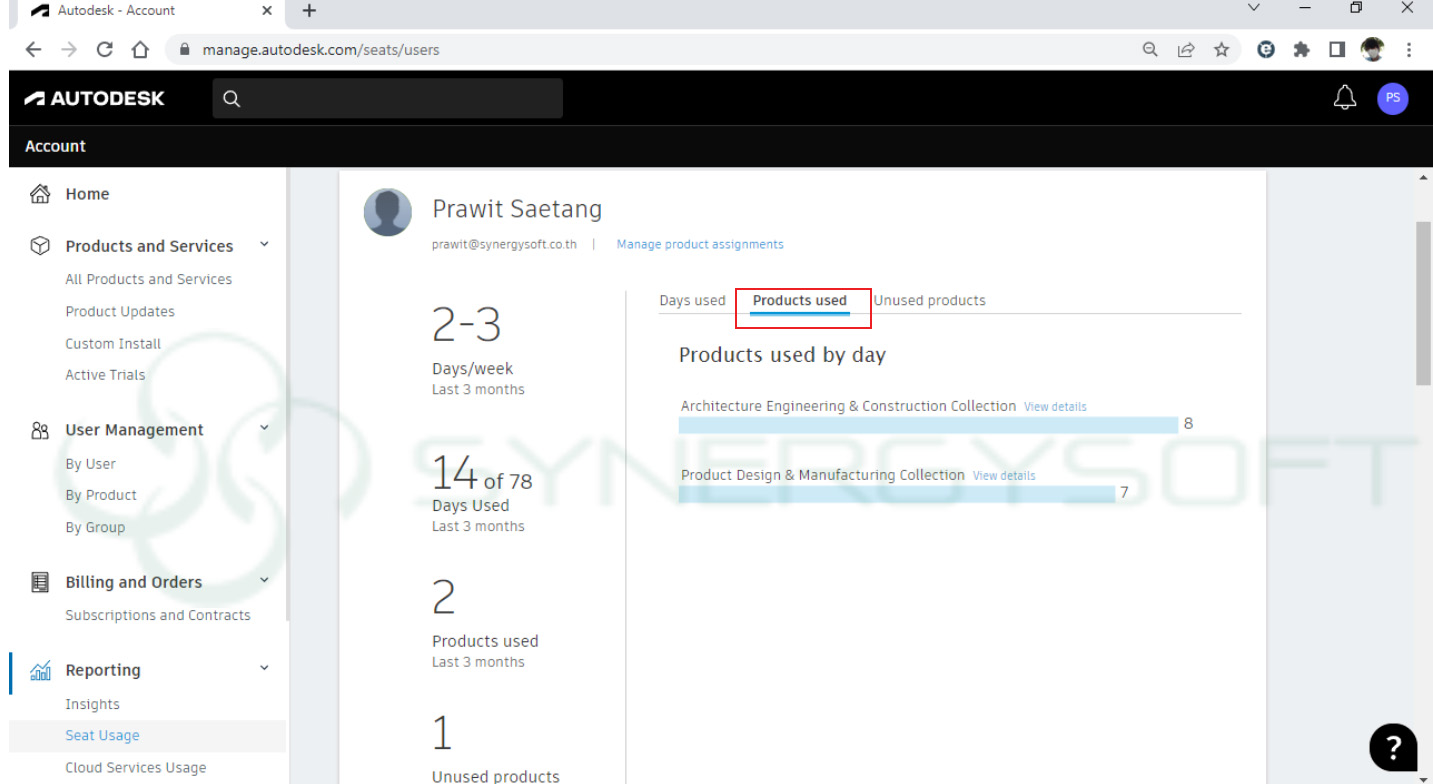Select the Products and Services box icon

coord(39,246)
